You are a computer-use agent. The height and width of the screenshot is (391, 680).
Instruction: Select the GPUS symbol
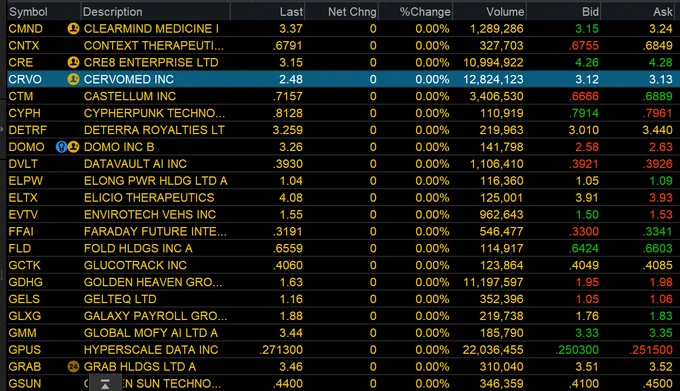[24, 350]
